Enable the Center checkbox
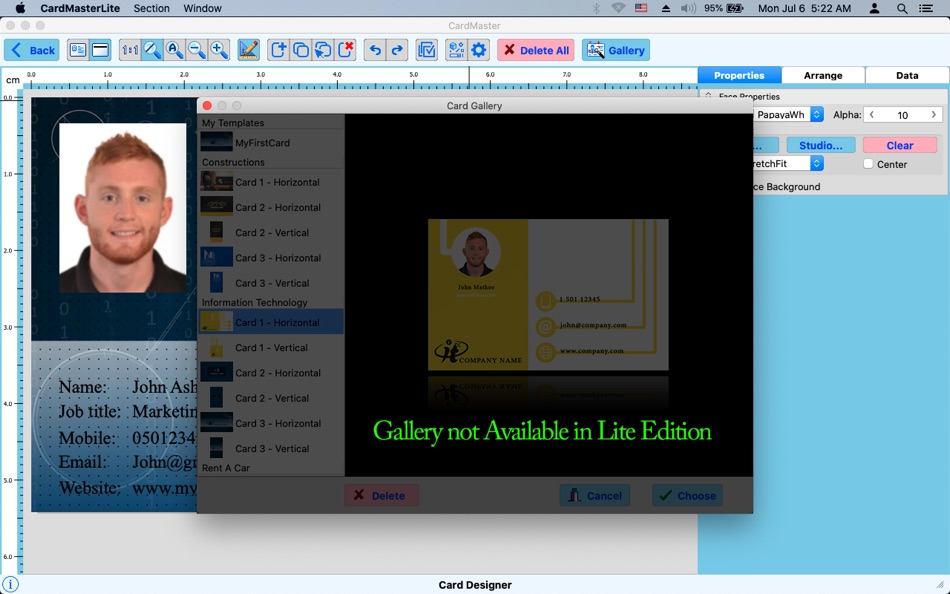 coord(868,164)
